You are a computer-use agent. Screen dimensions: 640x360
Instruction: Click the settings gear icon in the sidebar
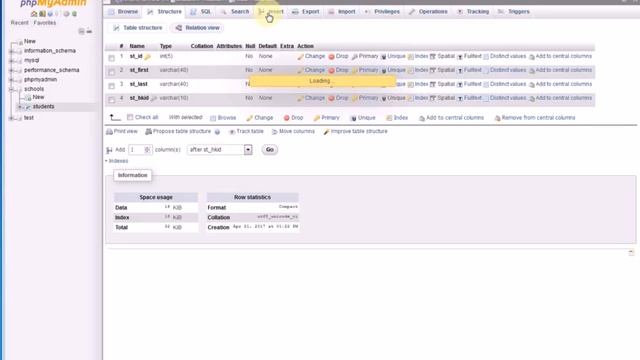[66, 14]
